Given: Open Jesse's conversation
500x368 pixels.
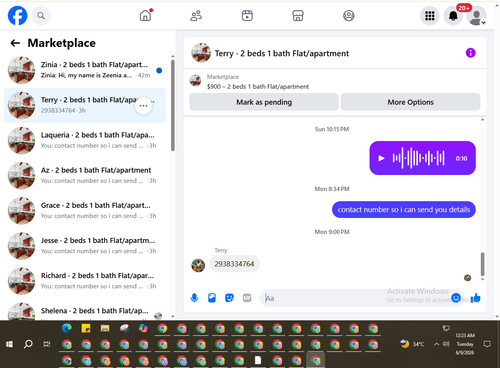Looking at the screenshot, I should (85, 246).
